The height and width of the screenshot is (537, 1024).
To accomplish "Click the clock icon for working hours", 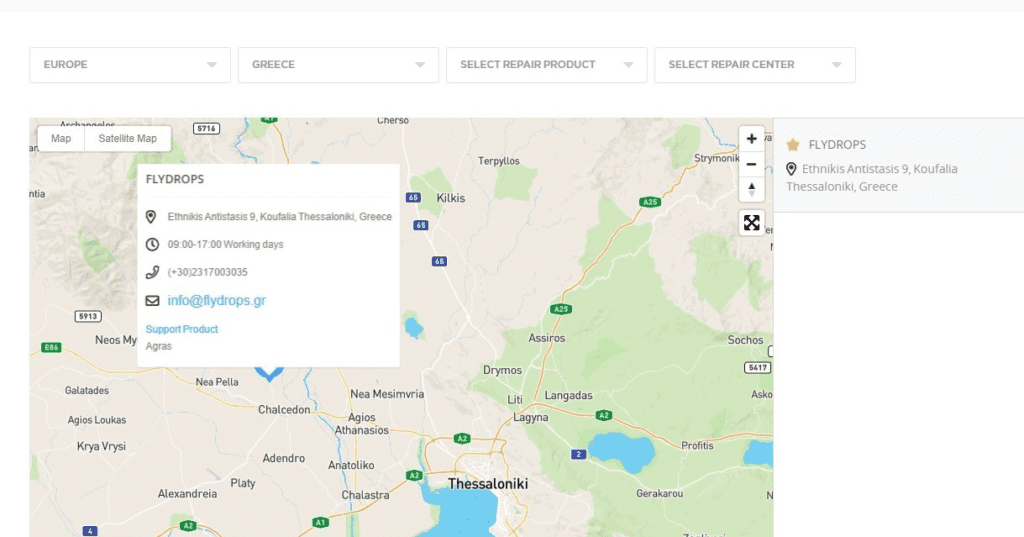I will click(152, 244).
